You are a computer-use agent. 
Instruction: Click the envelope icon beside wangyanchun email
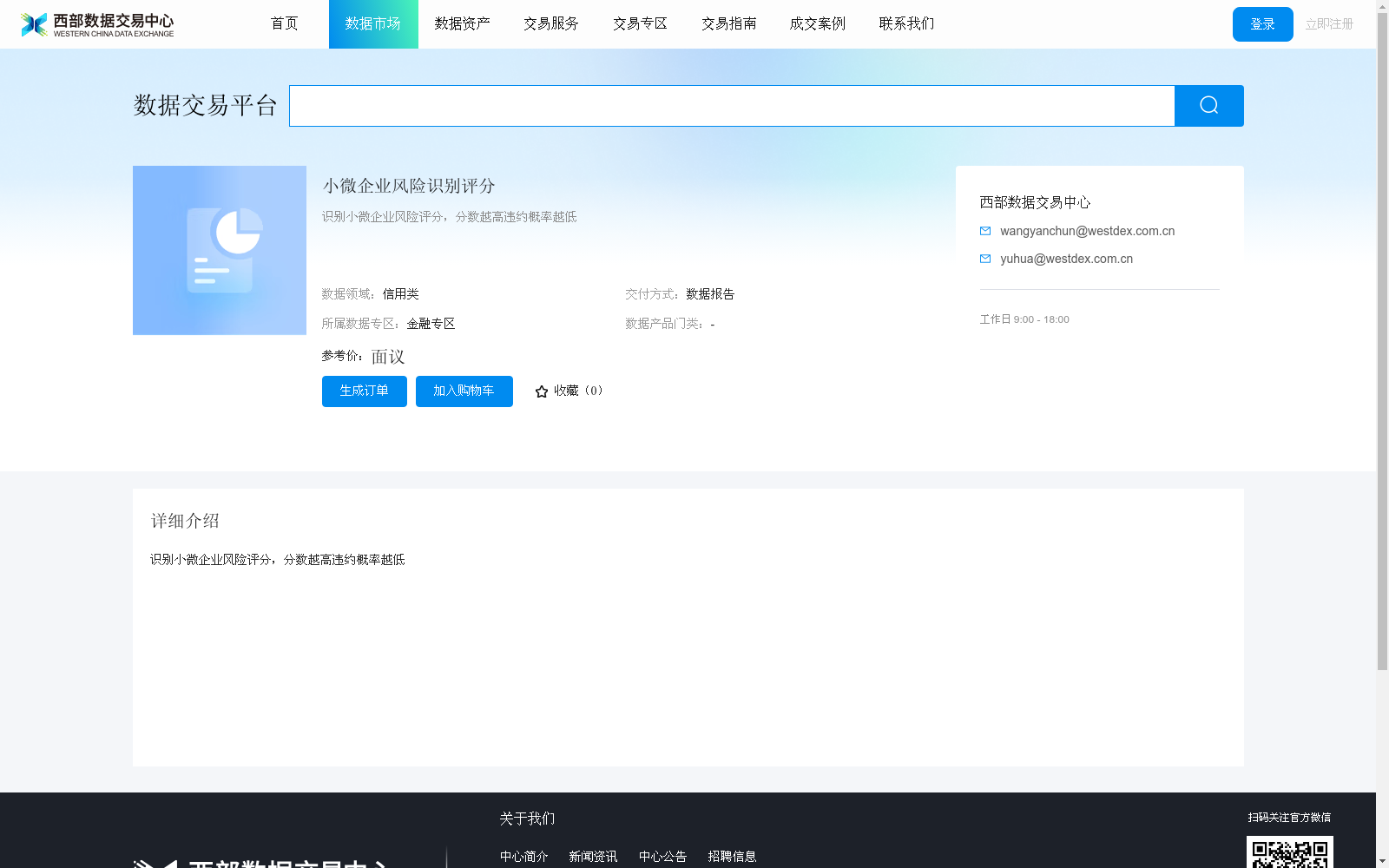pos(985,231)
